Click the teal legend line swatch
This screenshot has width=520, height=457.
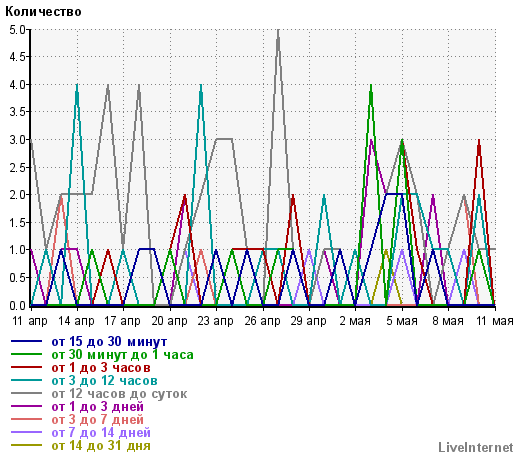click(26, 380)
